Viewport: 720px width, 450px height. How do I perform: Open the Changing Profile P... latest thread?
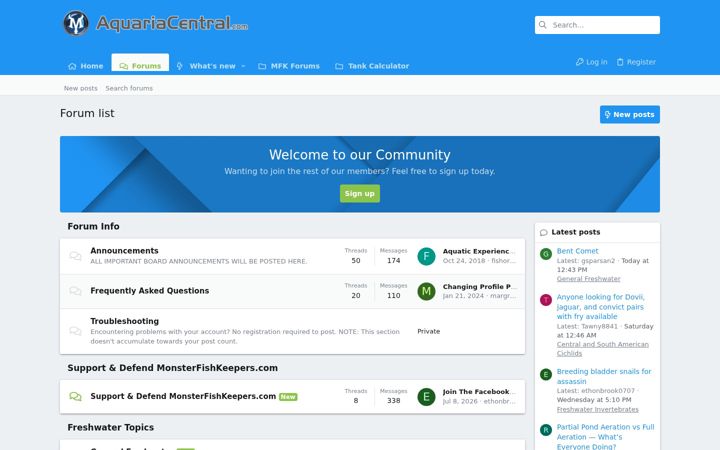pyautogui.click(x=479, y=287)
